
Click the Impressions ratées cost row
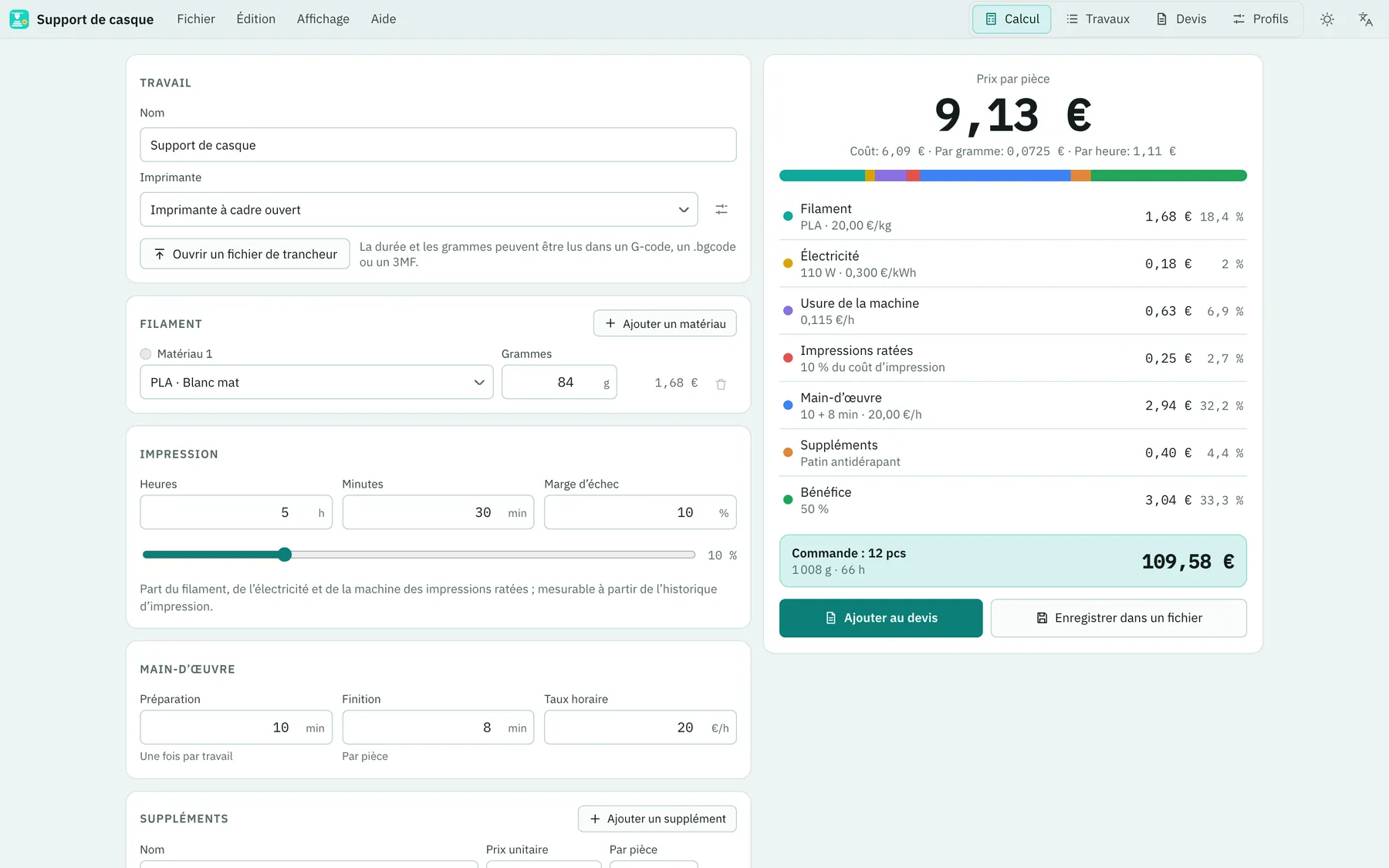[x=1013, y=359]
